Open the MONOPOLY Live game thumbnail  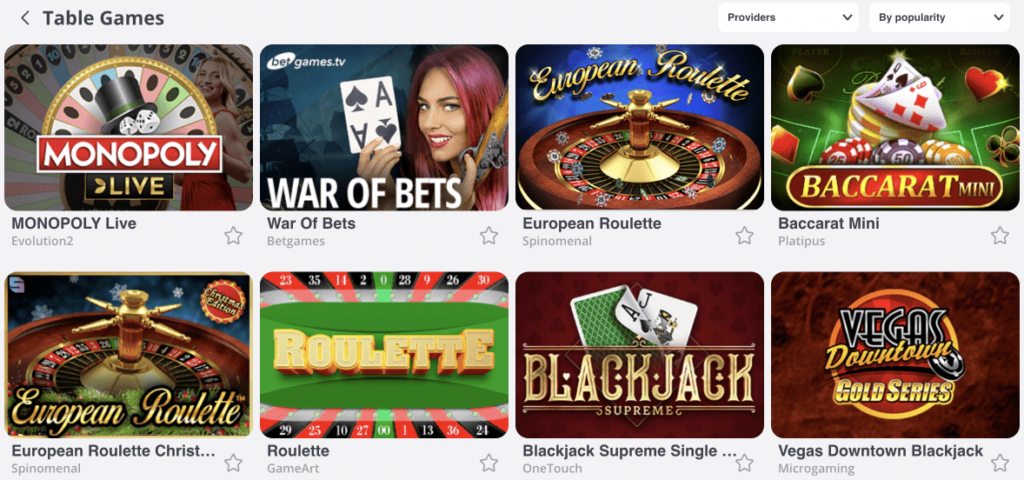[x=129, y=127]
